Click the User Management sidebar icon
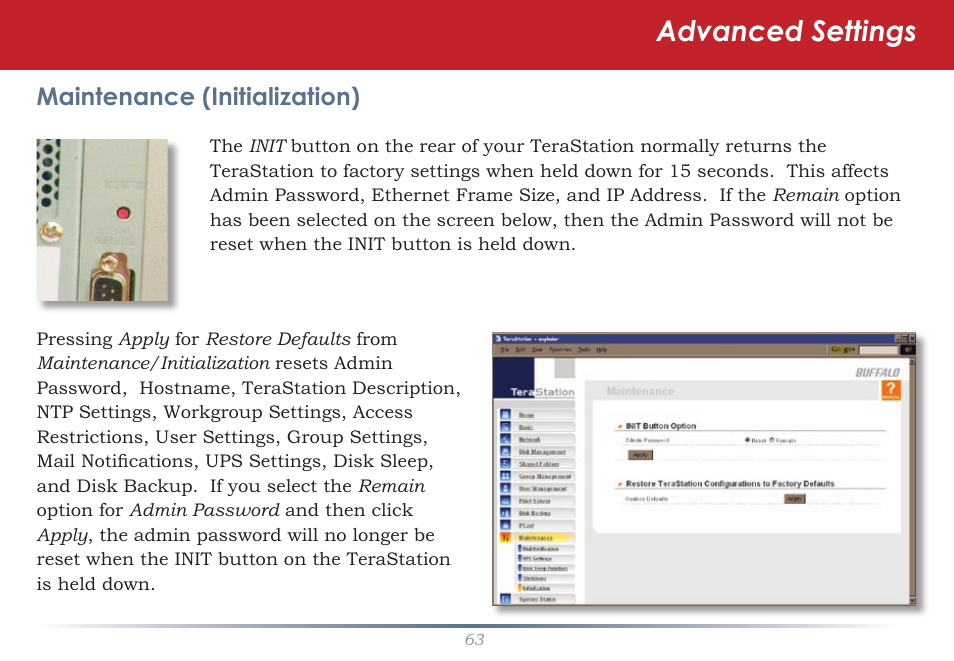The height and width of the screenshot is (661, 954). click(x=505, y=488)
